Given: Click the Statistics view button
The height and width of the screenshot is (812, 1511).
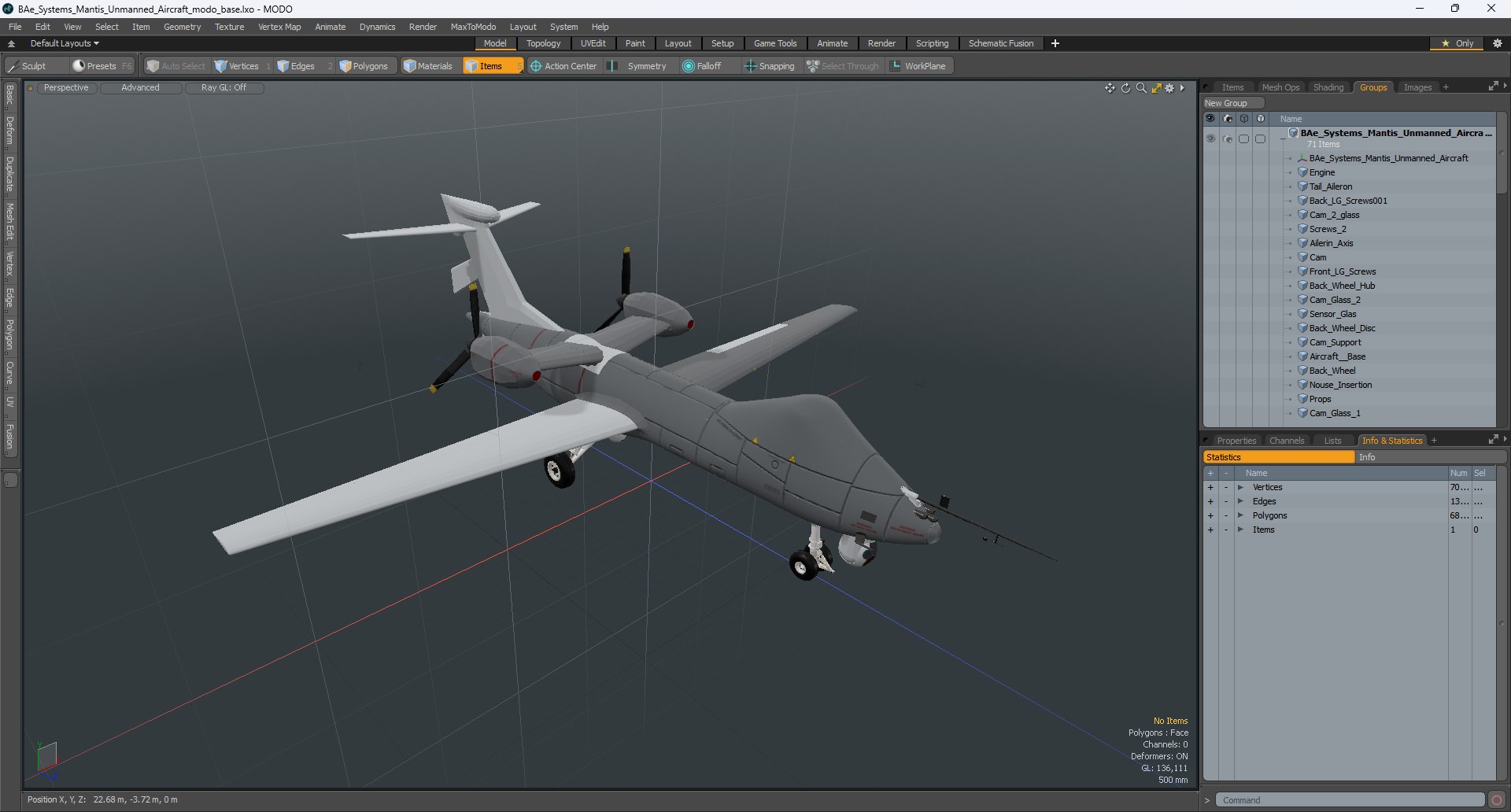Looking at the screenshot, I should point(1278,457).
